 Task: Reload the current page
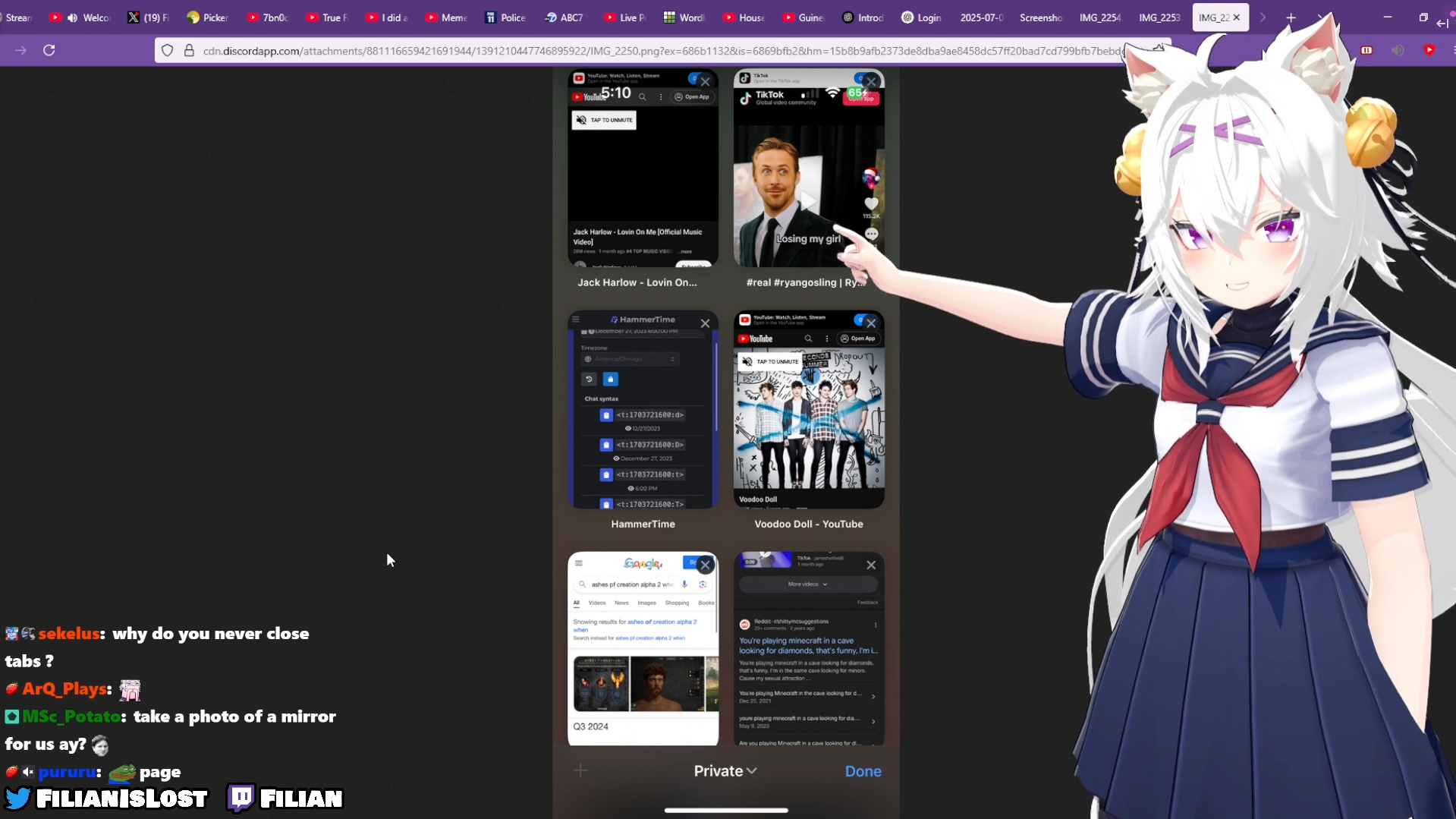click(49, 50)
